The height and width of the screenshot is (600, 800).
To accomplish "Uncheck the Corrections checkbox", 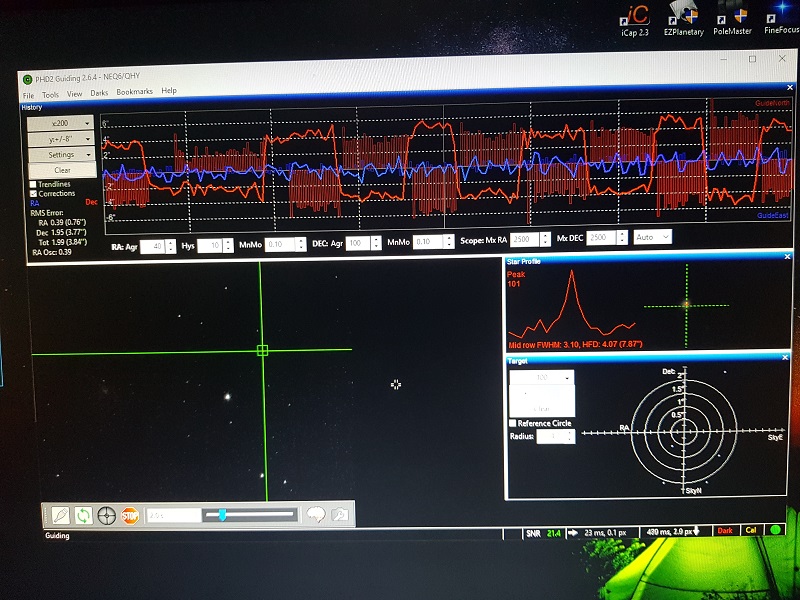I will click(x=33, y=193).
